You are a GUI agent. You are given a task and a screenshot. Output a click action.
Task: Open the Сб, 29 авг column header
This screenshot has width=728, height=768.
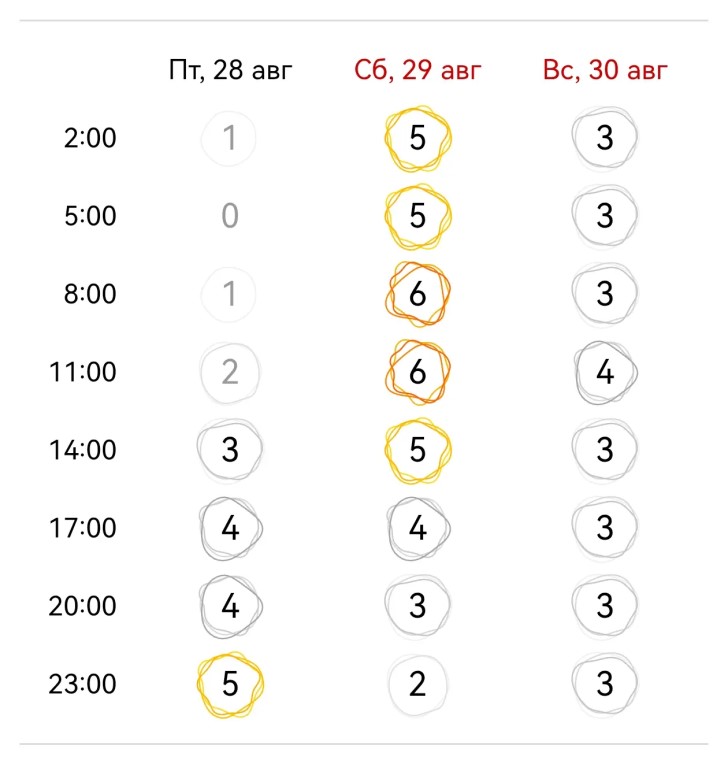pyautogui.click(x=418, y=70)
